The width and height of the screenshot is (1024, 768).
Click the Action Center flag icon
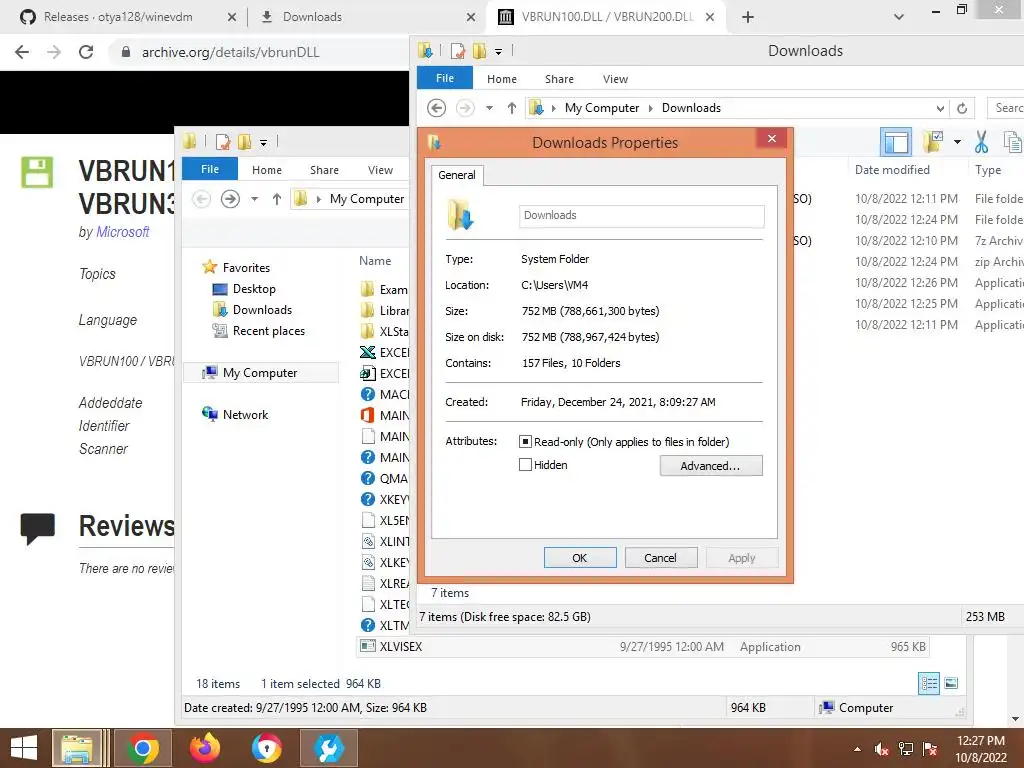click(x=930, y=749)
